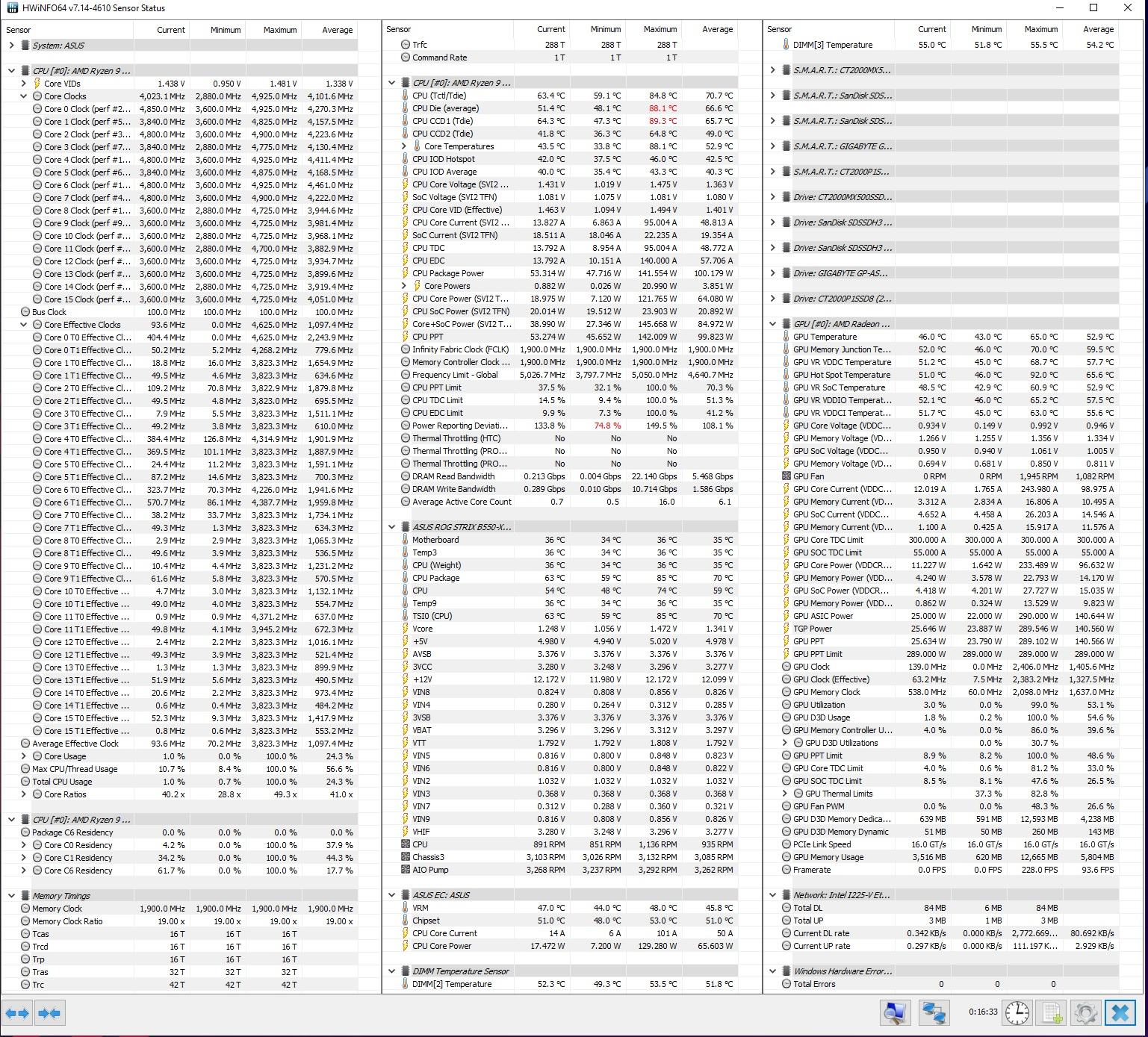Expand the Core VIDs row
Image resolution: width=1148 pixels, height=1037 pixels.
click(x=23, y=84)
